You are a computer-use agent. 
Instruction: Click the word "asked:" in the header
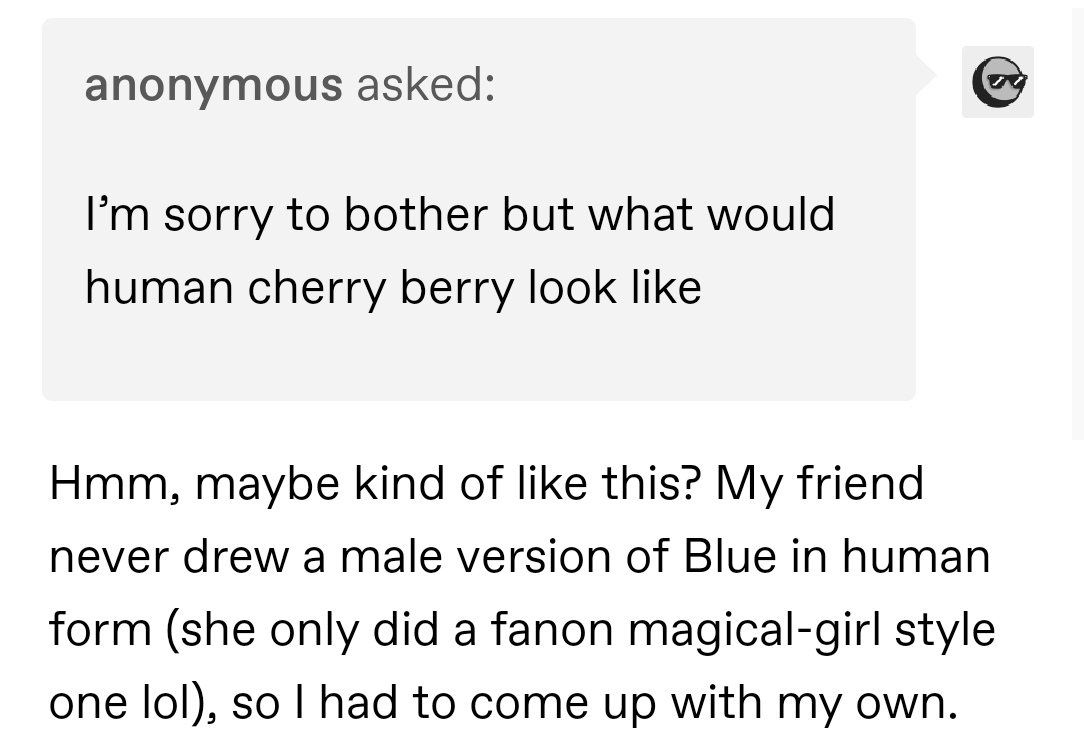[425, 84]
